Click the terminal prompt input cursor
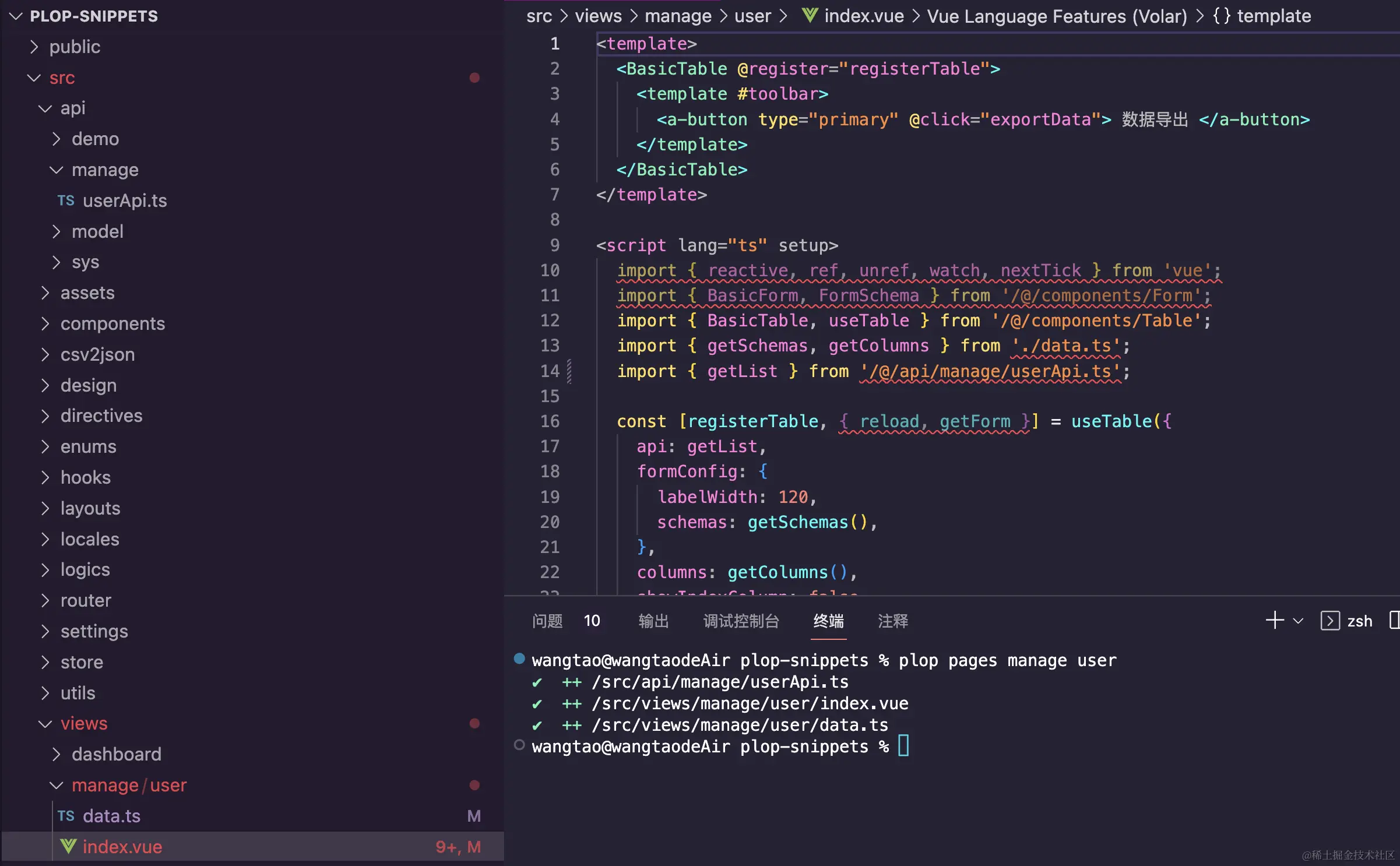Image resolution: width=1400 pixels, height=866 pixels. point(903,746)
